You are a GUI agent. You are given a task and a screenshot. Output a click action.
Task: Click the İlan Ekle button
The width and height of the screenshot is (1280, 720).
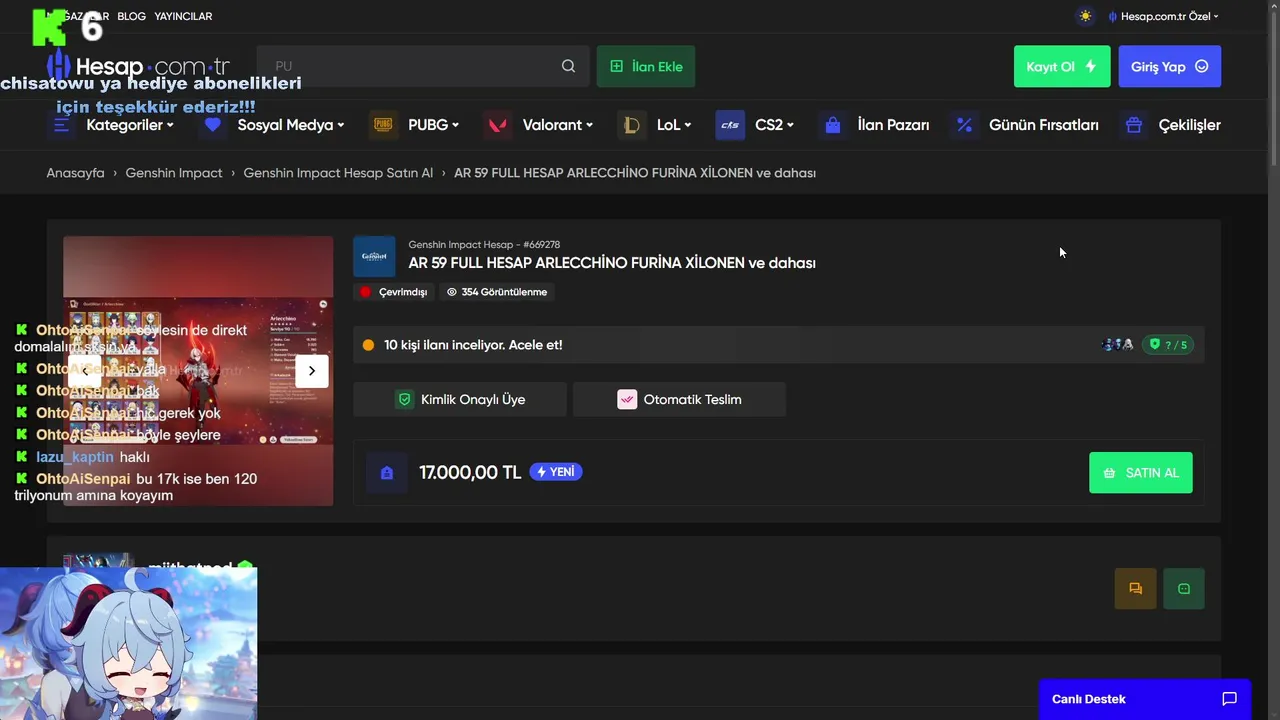(x=646, y=66)
